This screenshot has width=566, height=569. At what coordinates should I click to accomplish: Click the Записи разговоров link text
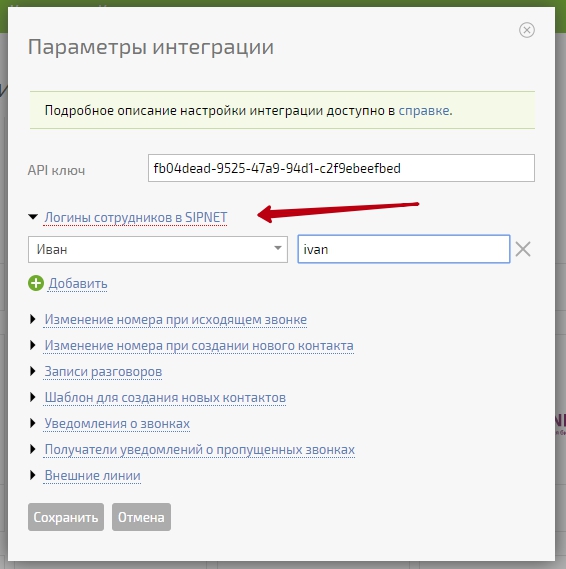point(103,372)
